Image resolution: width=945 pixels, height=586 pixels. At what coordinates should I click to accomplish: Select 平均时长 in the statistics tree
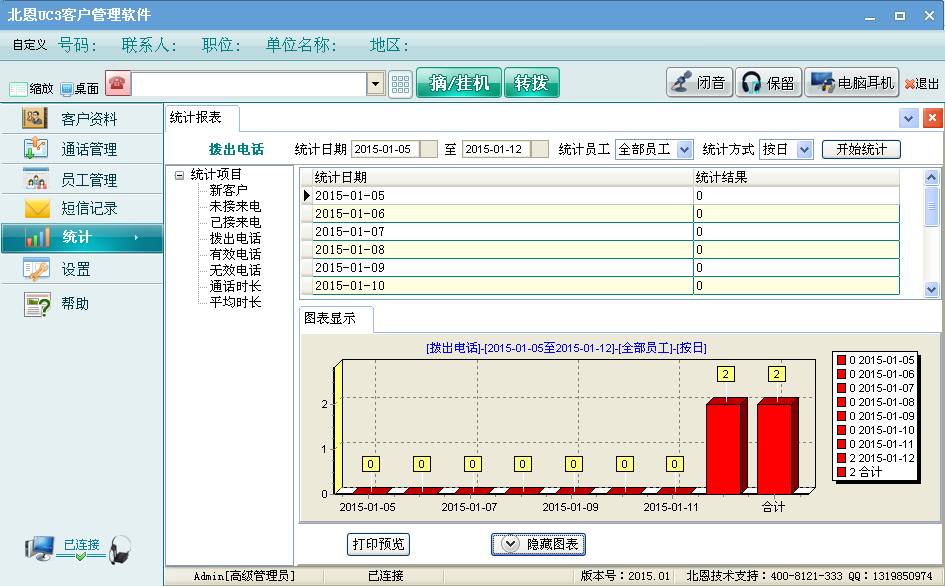pos(235,302)
